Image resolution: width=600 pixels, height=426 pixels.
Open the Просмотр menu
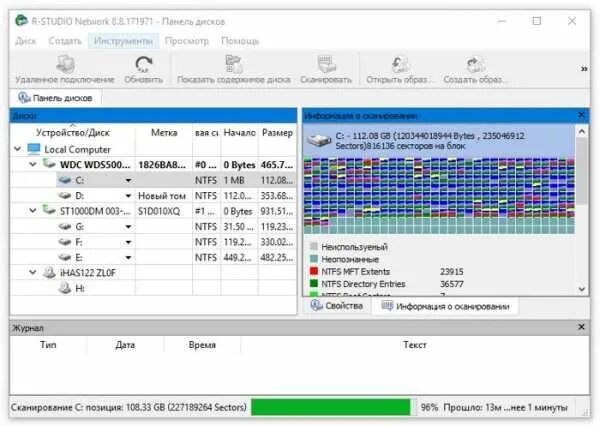(x=187, y=41)
